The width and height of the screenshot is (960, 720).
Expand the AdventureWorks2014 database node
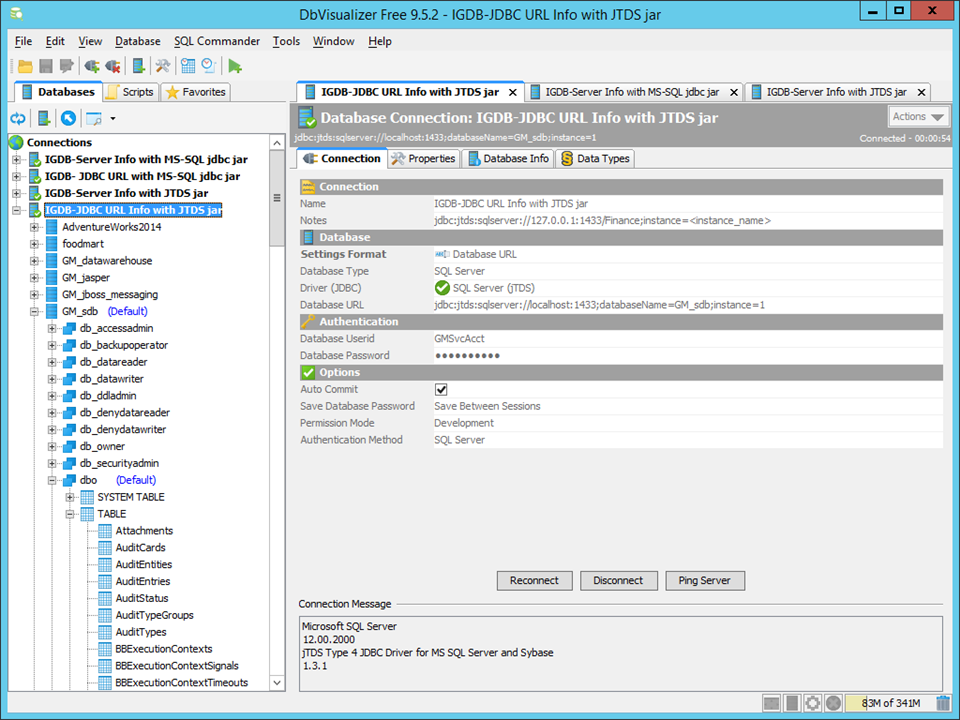coord(34,227)
